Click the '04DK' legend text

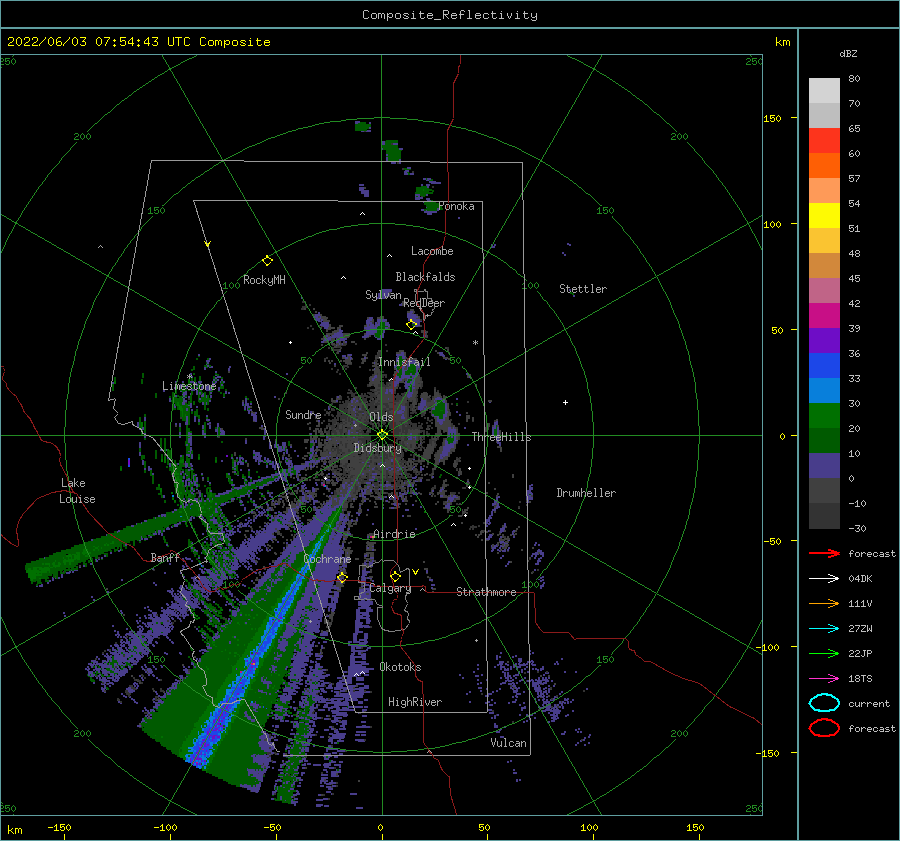860,578
